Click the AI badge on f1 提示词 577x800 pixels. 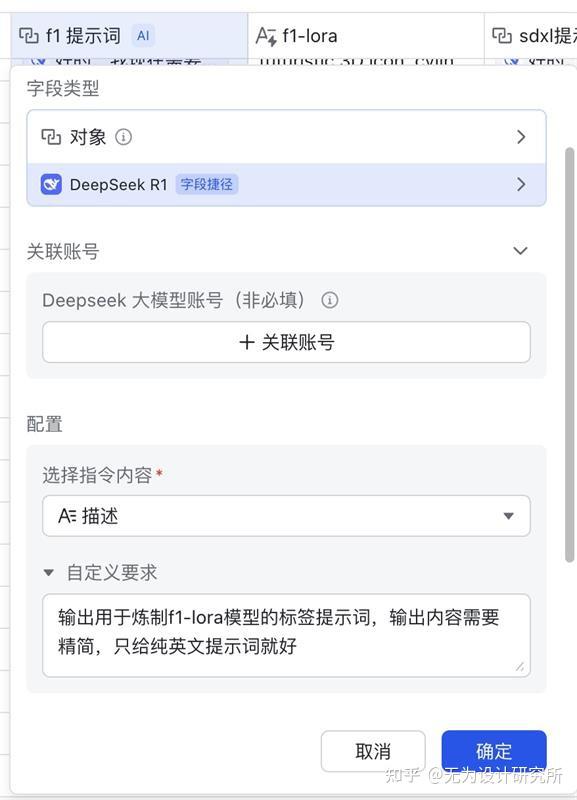146,33
